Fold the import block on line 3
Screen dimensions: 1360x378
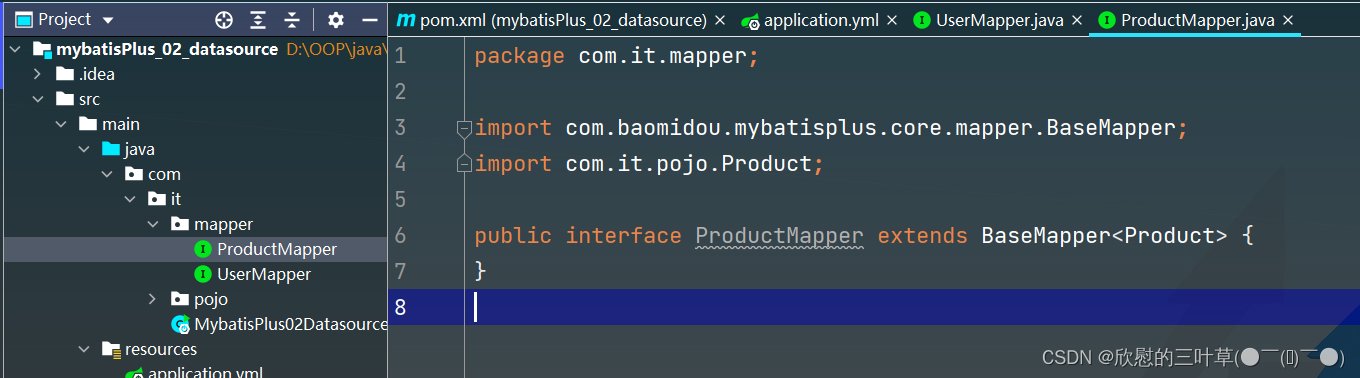click(x=464, y=128)
